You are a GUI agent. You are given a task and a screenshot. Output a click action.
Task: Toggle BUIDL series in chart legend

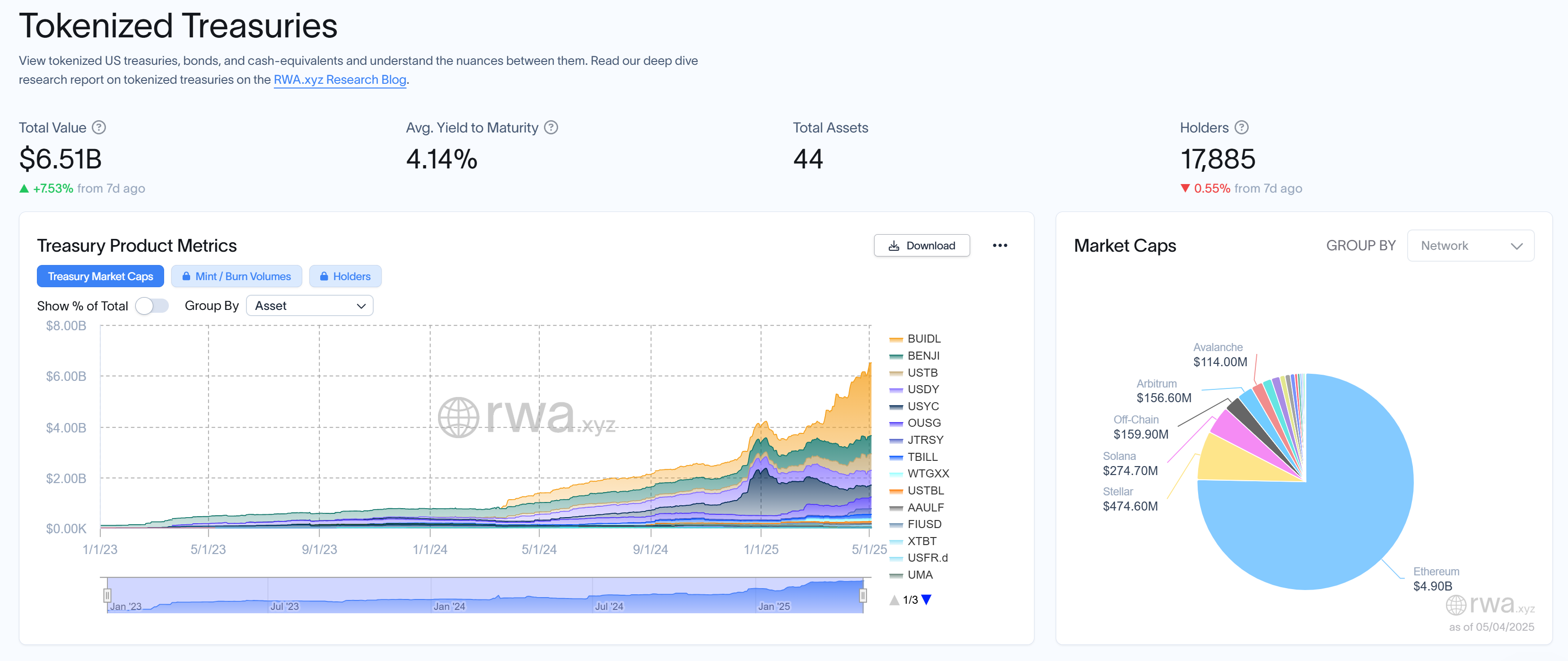pyautogui.click(x=923, y=338)
